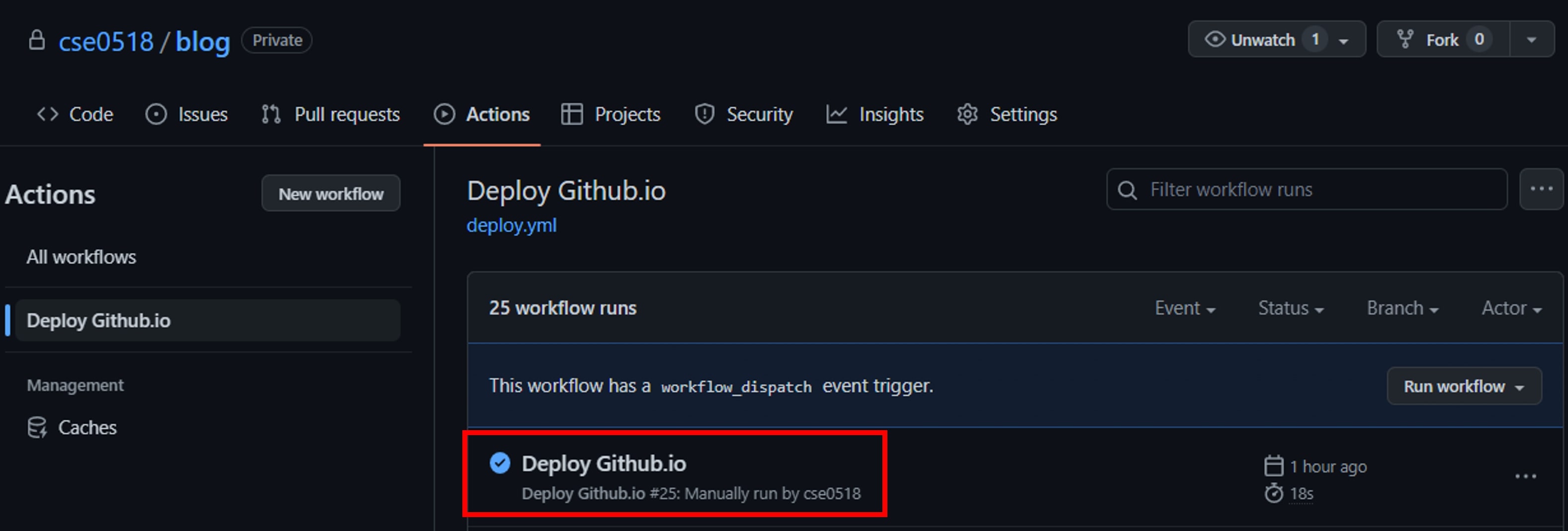Switch to the Code tab
This screenshot has height=531, width=1568.
(x=75, y=114)
